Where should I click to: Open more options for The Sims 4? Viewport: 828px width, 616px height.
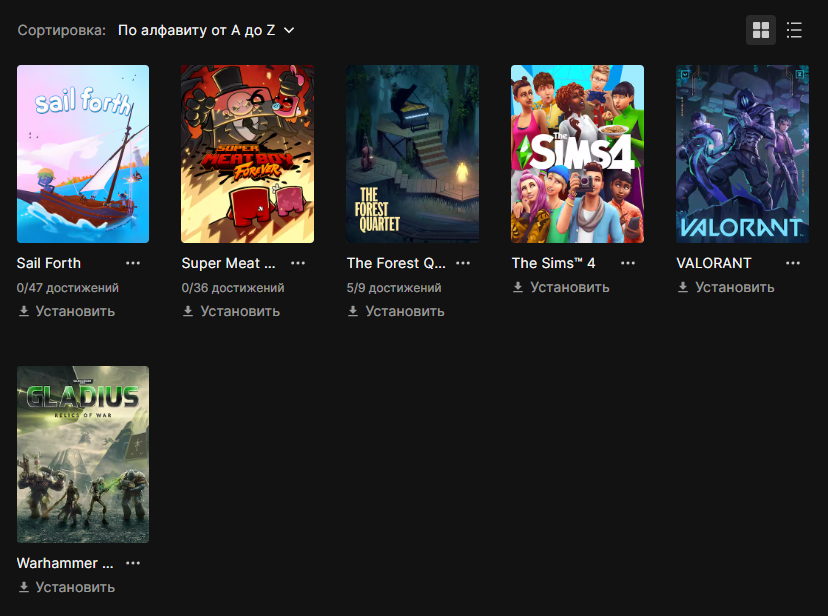tap(628, 263)
